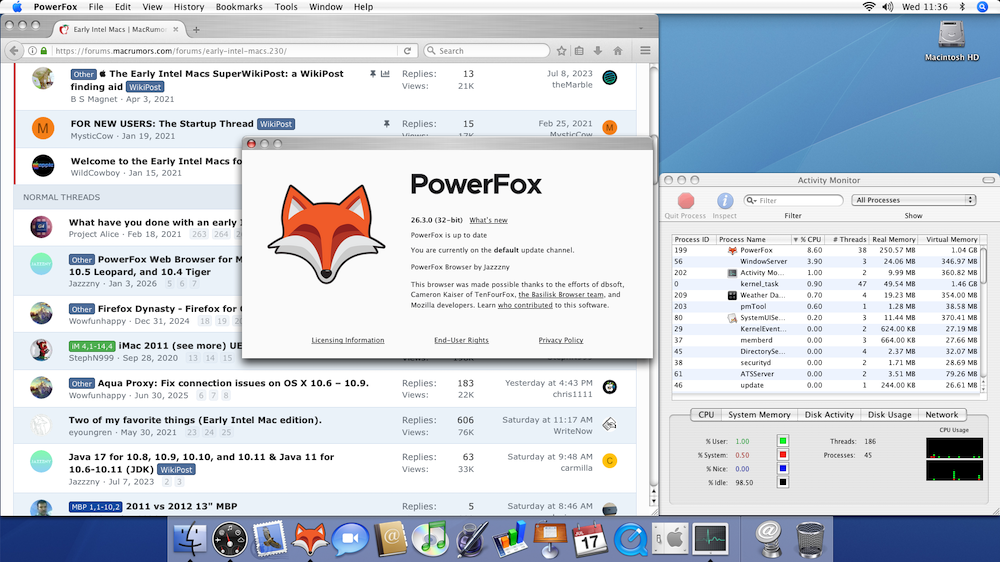Open the What's new link

[x=489, y=220]
